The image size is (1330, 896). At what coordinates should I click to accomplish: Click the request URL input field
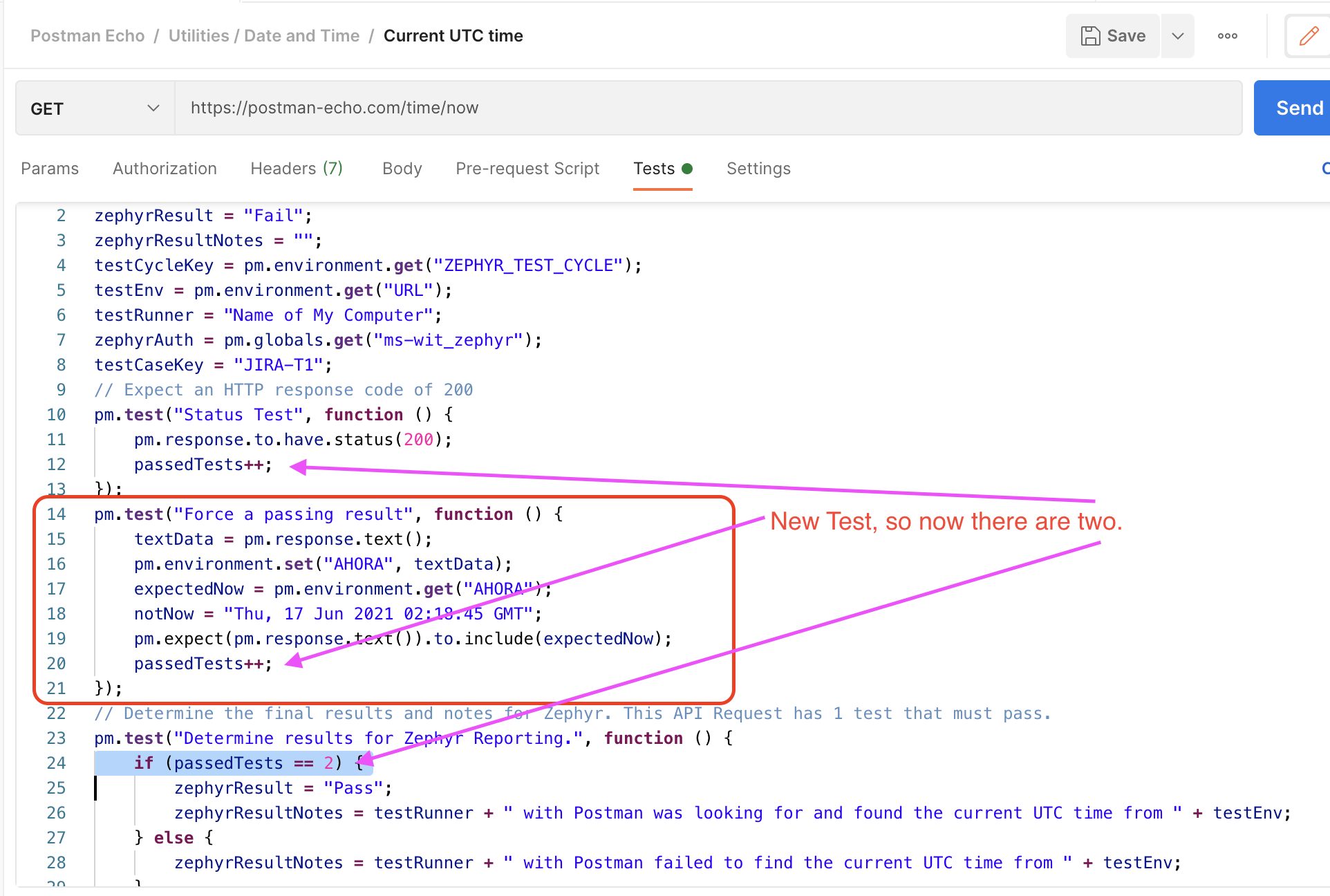click(x=708, y=108)
